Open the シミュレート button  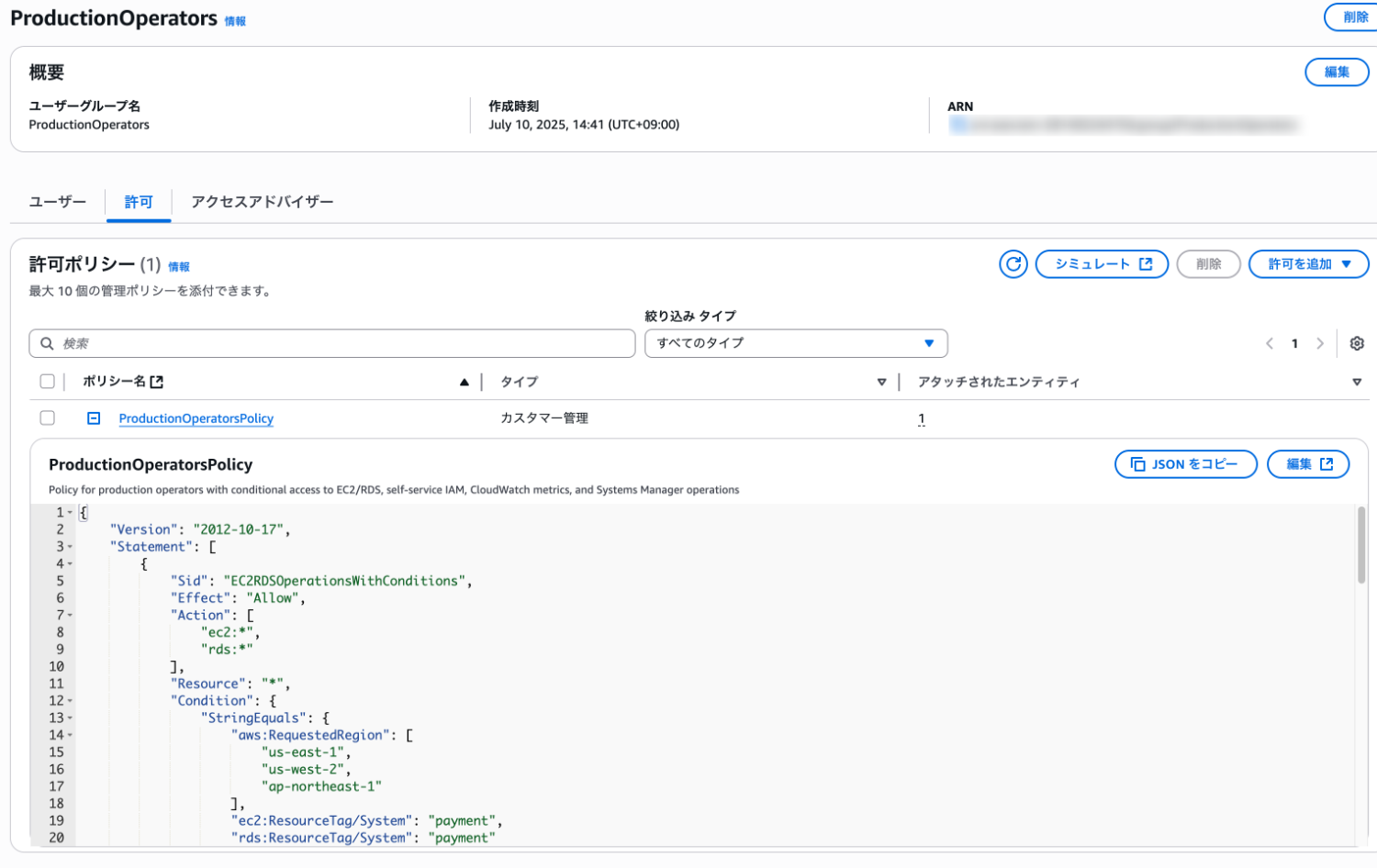[x=1102, y=264]
